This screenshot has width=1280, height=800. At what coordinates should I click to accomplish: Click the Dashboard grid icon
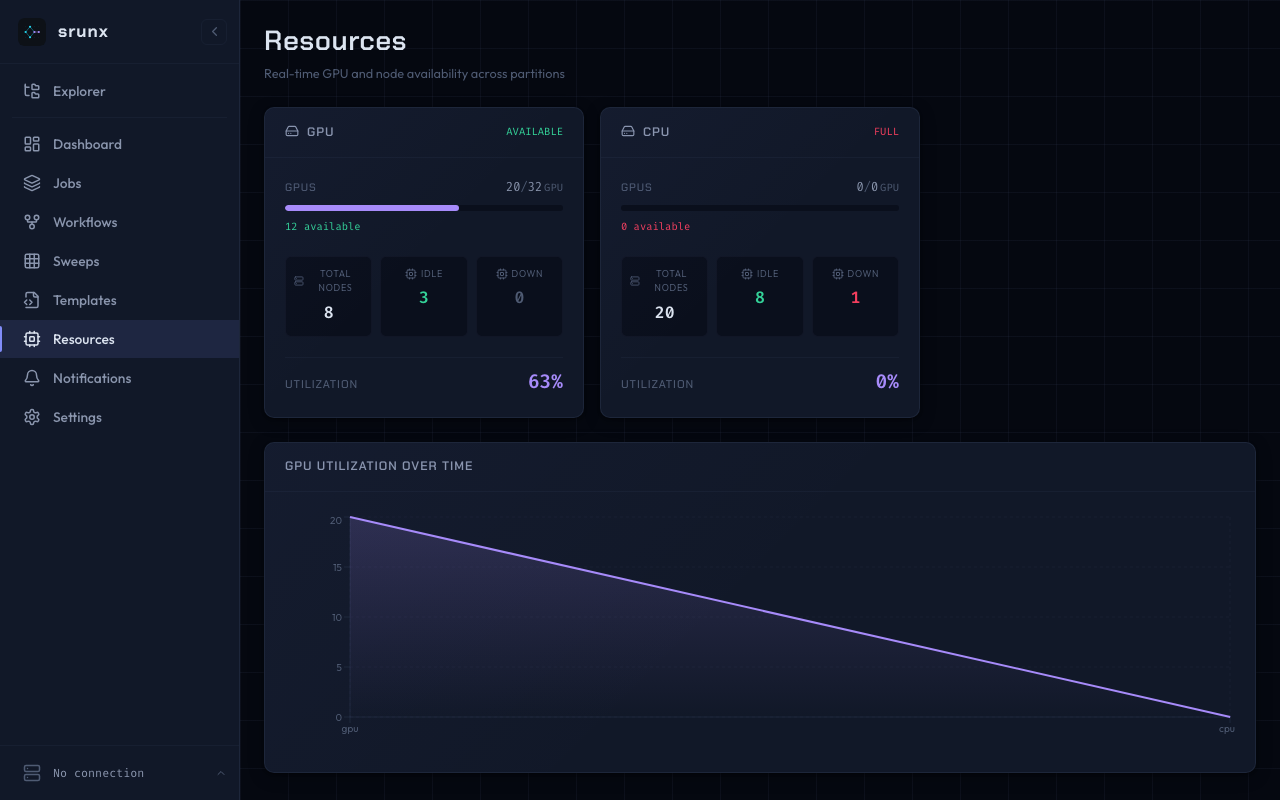coord(32,144)
